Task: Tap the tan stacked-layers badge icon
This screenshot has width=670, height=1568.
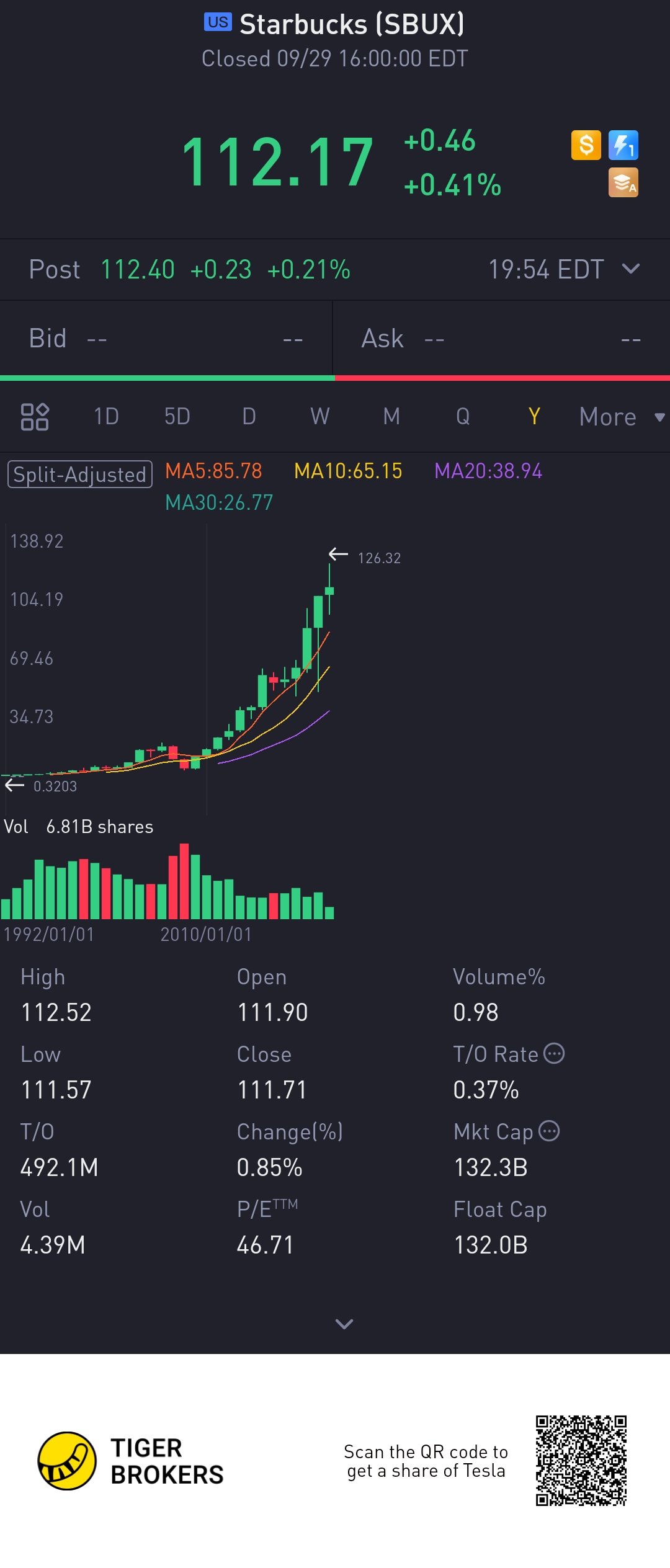Action: tap(623, 182)
